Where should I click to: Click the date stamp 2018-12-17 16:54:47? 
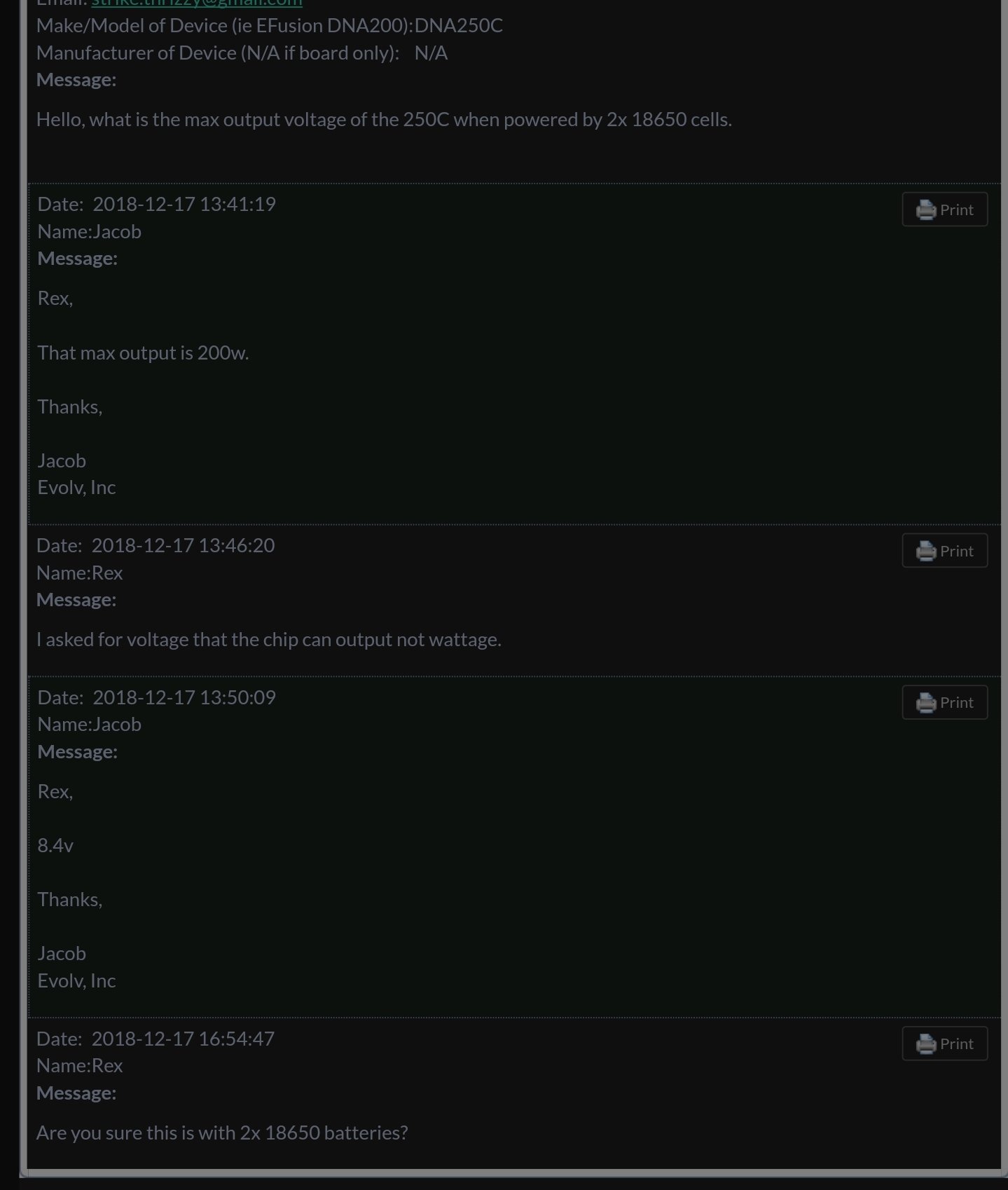point(183,1039)
